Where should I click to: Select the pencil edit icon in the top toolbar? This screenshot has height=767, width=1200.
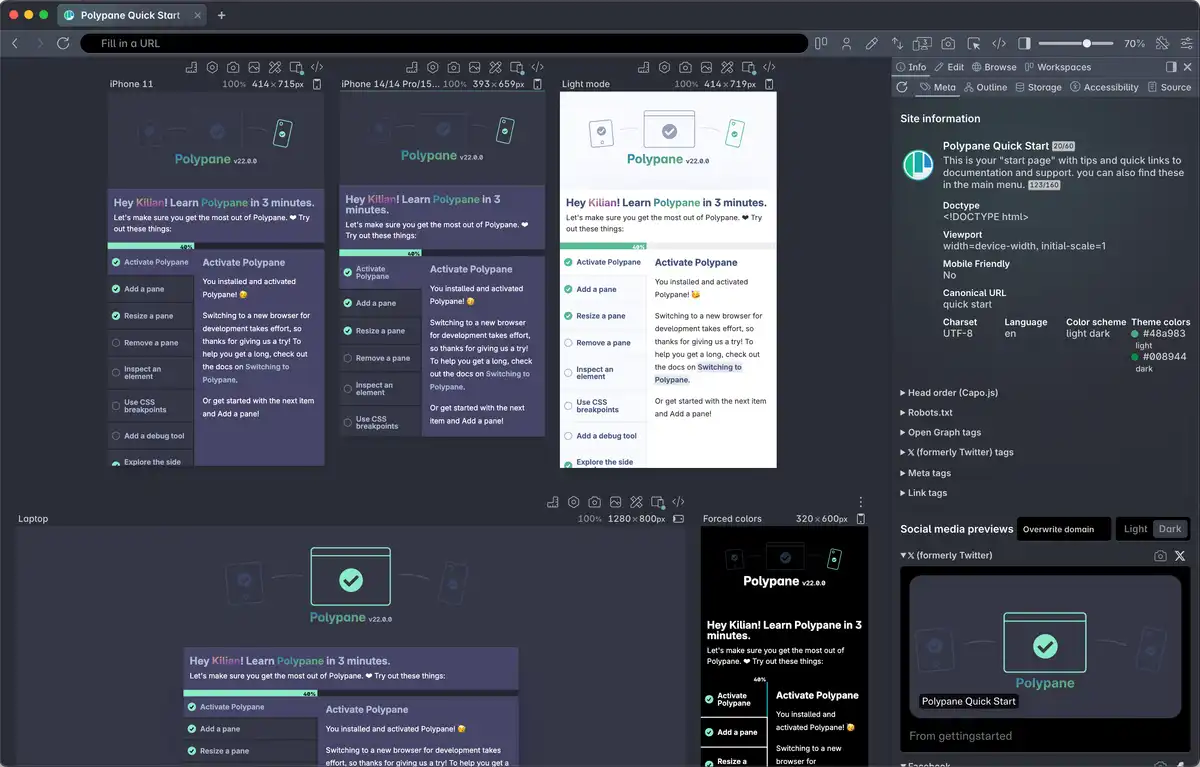[872, 44]
